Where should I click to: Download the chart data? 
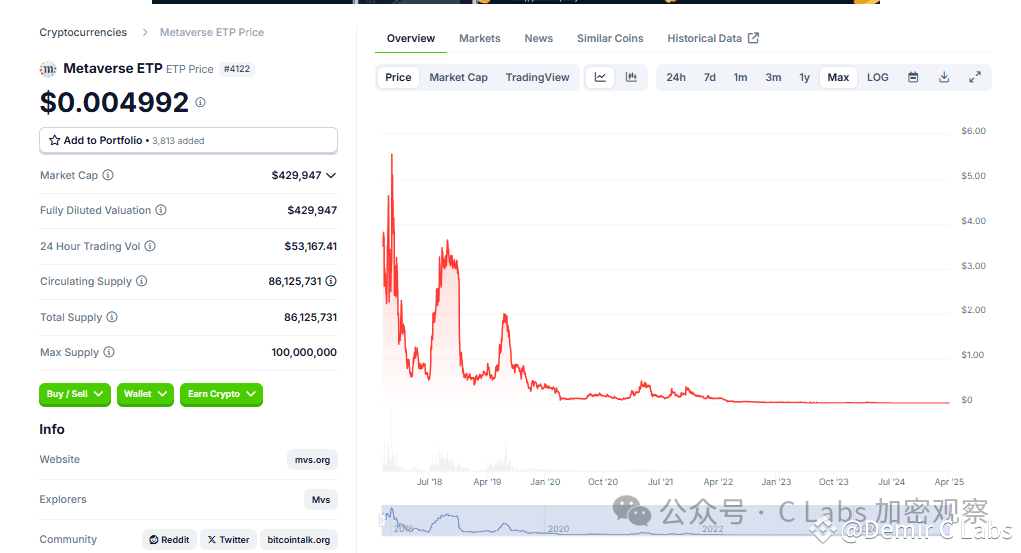click(944, 77)
